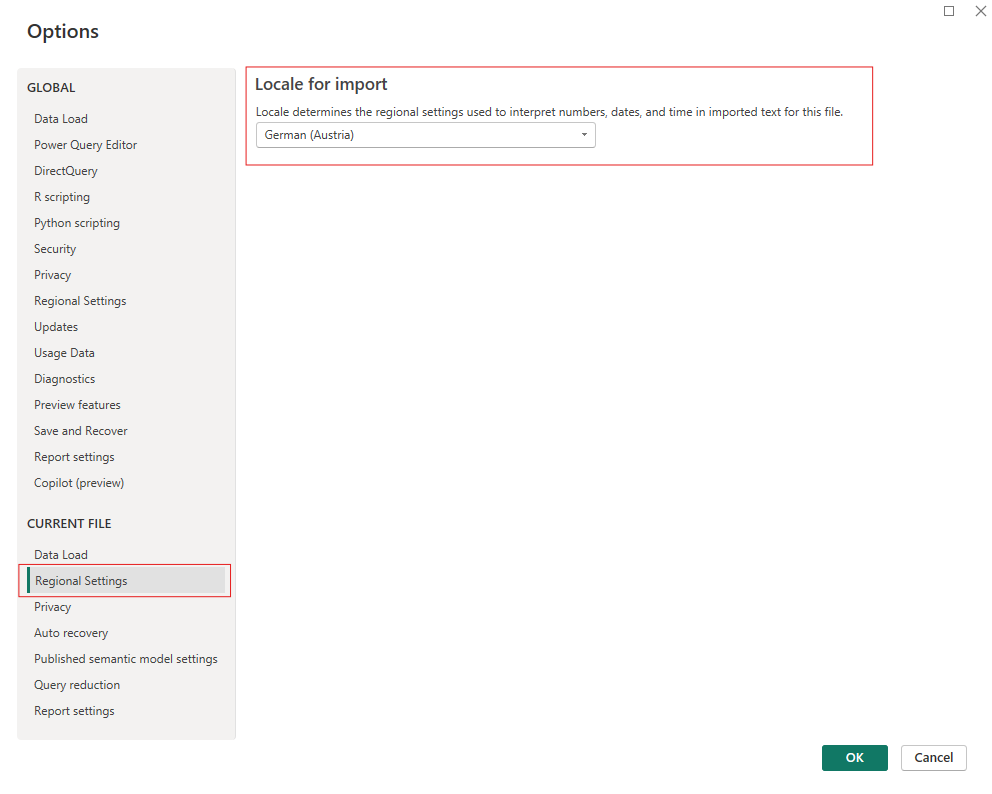Open Power Query Editor options
992x794 pixels.
pyautogui.click(x=85, y=145)
